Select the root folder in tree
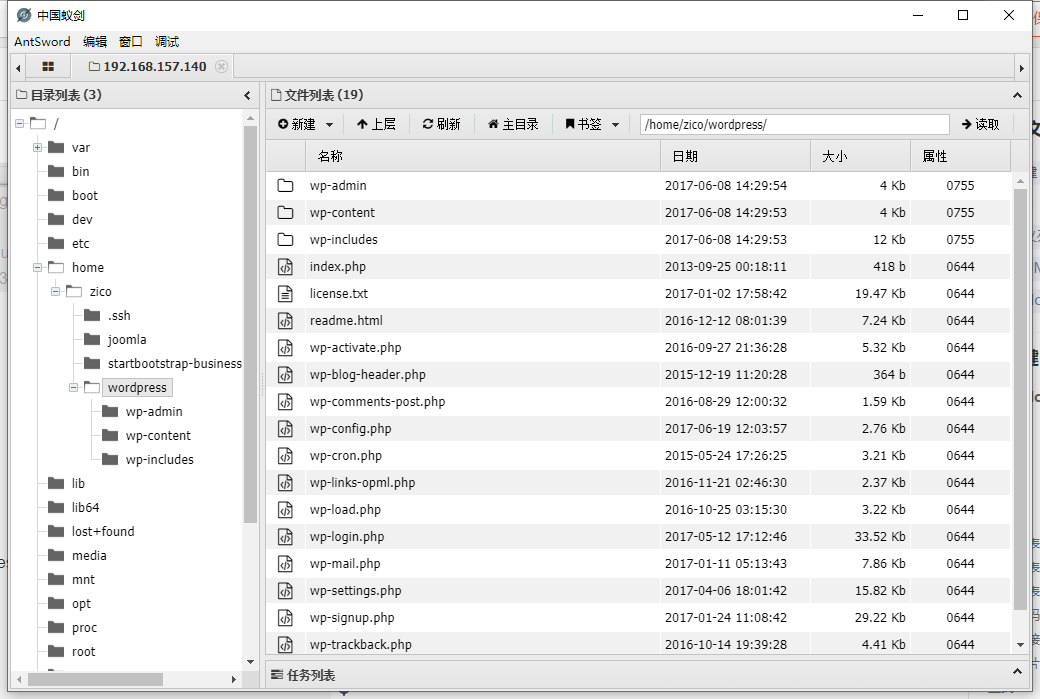Viewport: 1040px width, 699px height. click(x=83, y=651)
